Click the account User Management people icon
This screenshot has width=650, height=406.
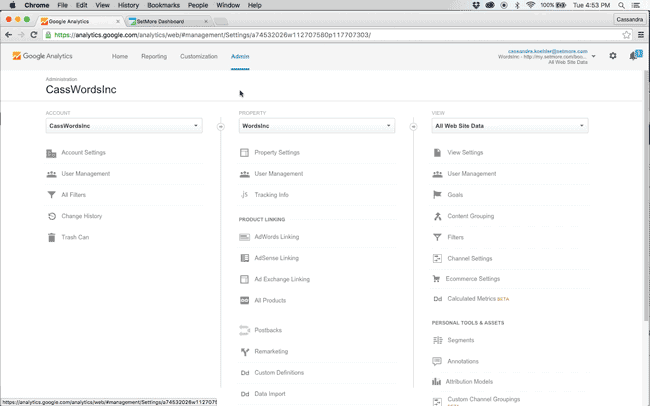pos(51,174)
